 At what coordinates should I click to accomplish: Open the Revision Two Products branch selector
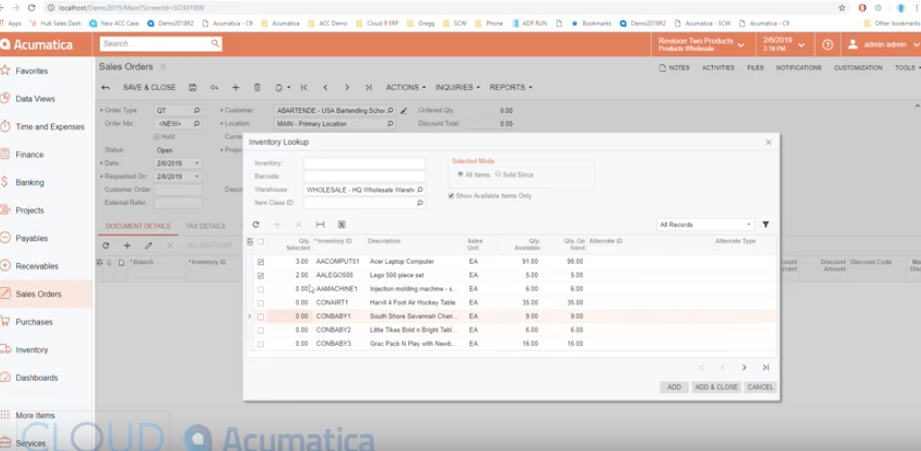click(701, 45)
